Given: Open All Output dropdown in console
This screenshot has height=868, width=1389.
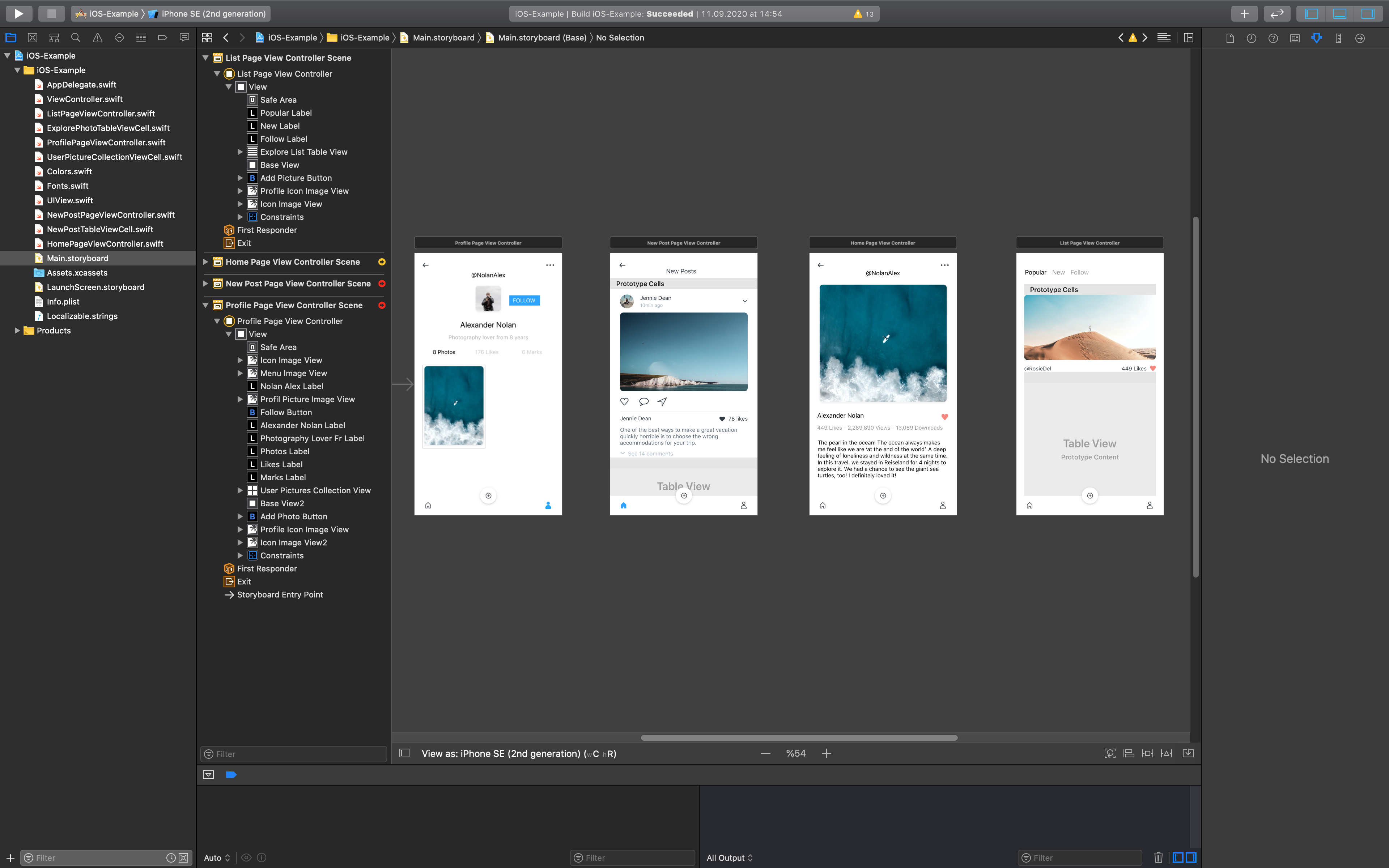Looking at the screenshot, I should (730, 858).
